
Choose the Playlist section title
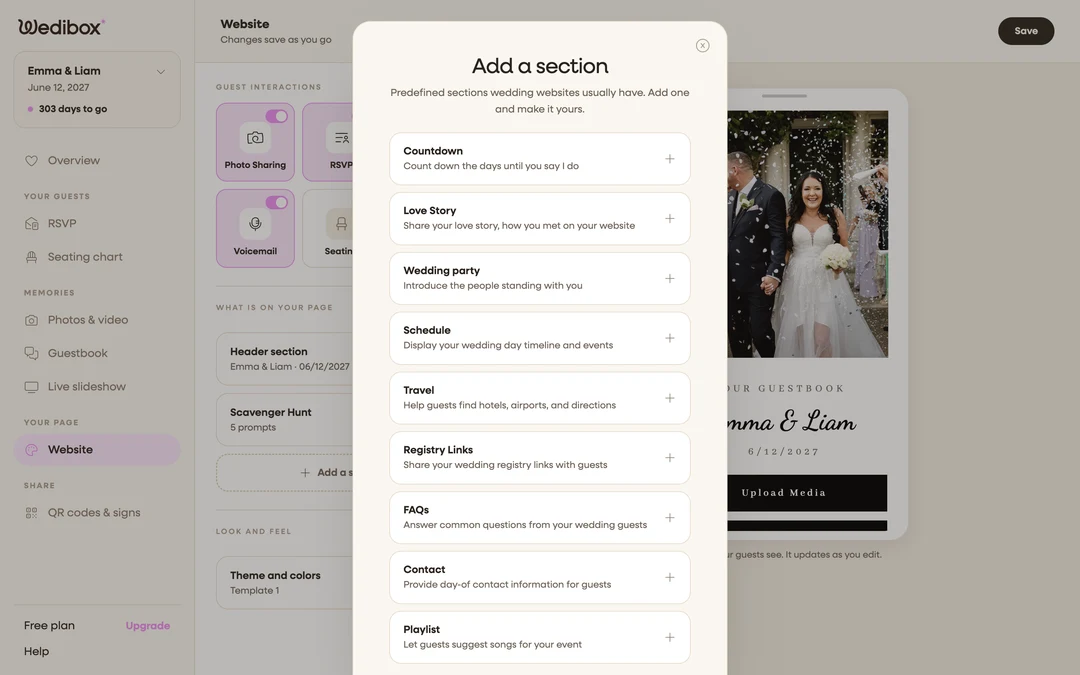coord(422,630)
